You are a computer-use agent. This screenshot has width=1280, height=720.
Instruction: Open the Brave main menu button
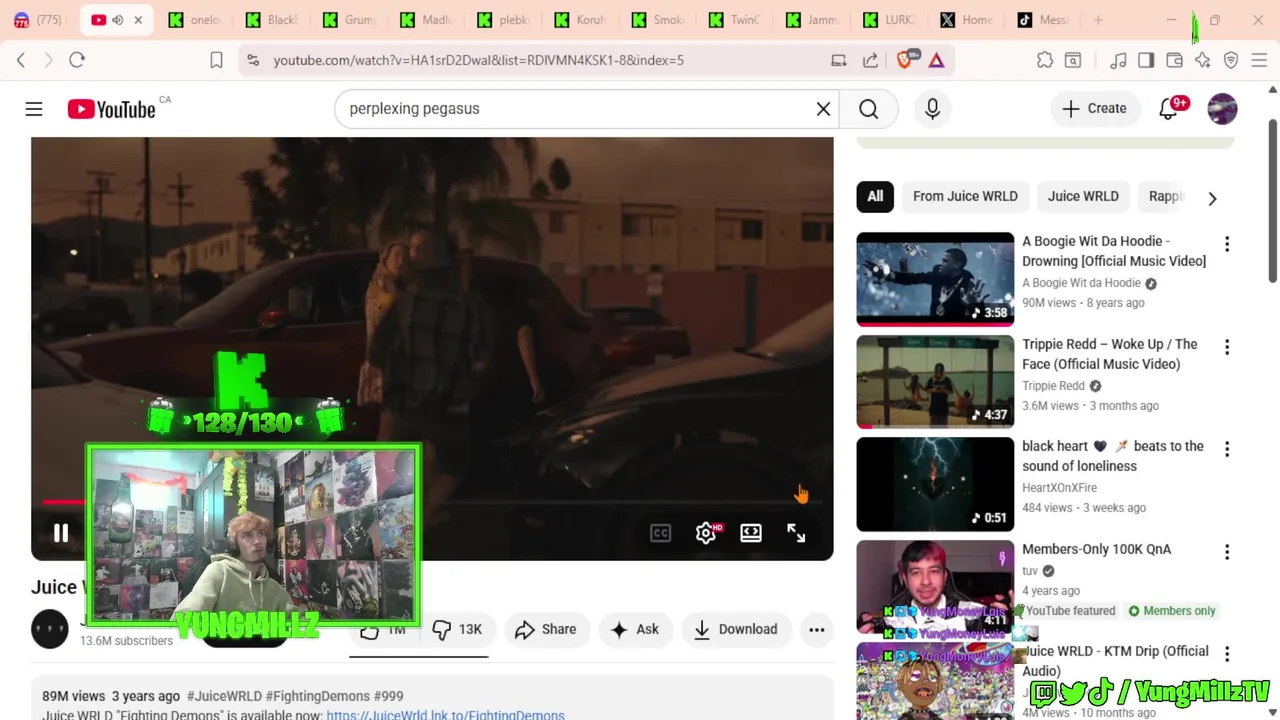[x=1259, y=60]
